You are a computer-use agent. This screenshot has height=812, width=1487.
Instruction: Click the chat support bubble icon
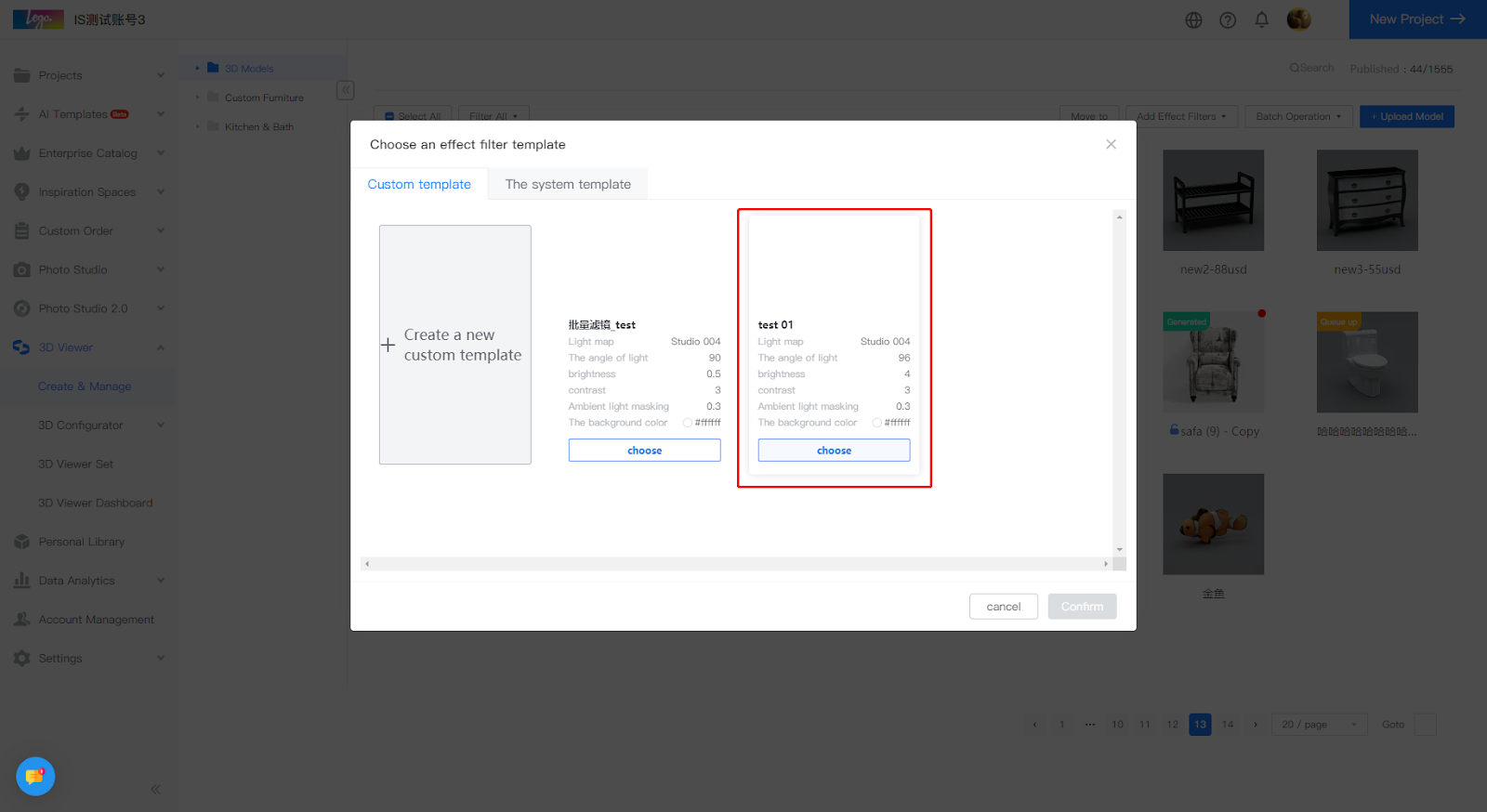pos(35,776)
